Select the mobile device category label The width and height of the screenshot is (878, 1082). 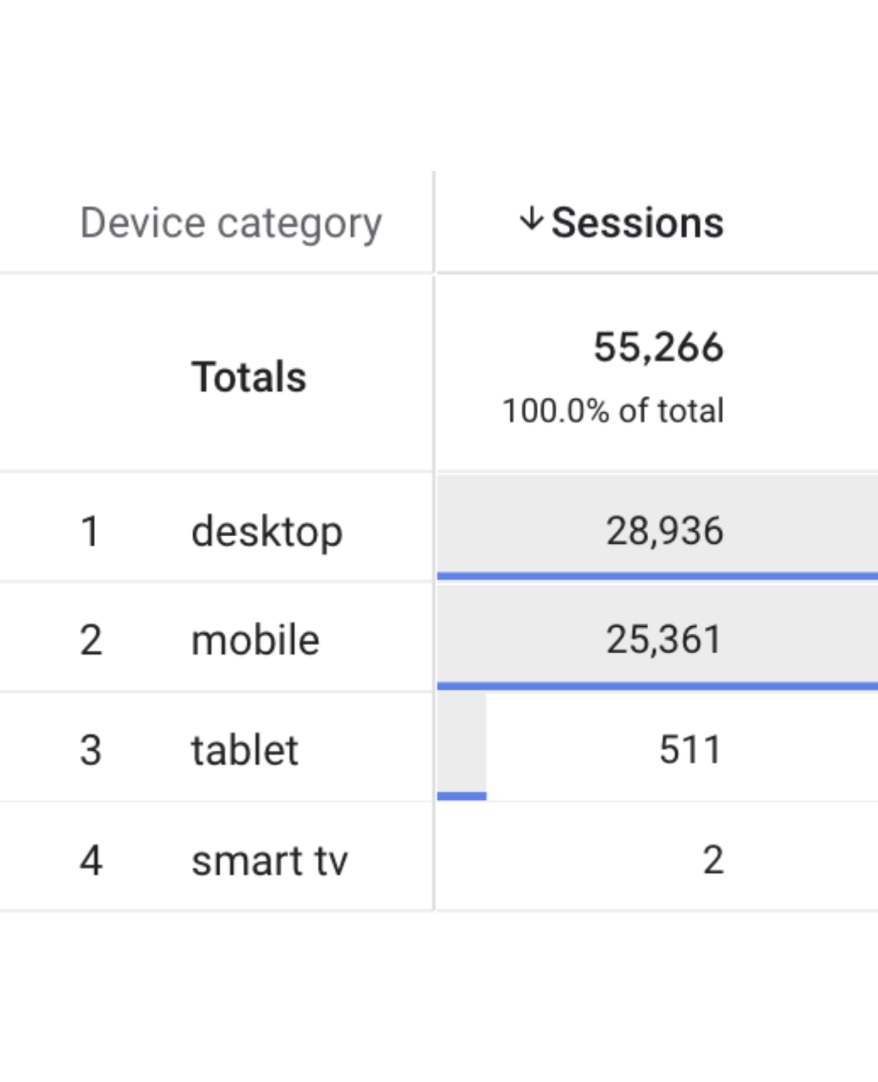pos(255,639)
